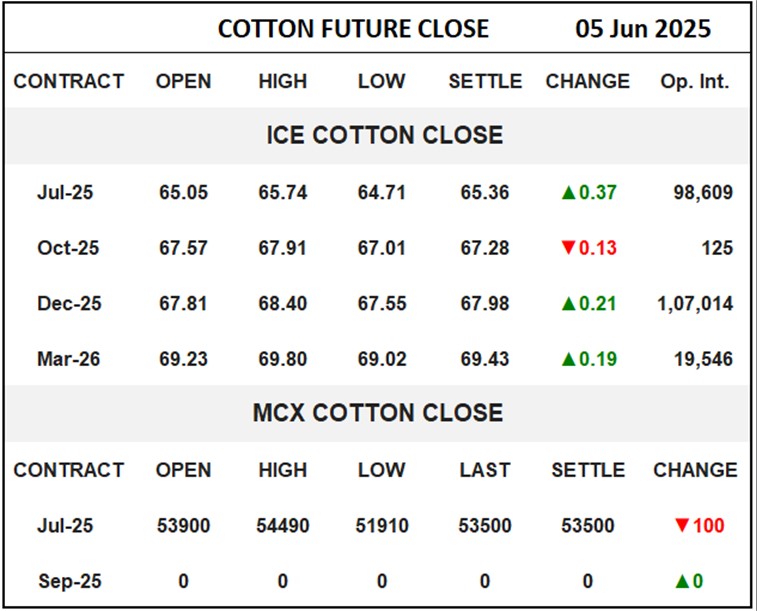Select the Dec-25 contract row label
757x611 pixels.
coord(68,303)
